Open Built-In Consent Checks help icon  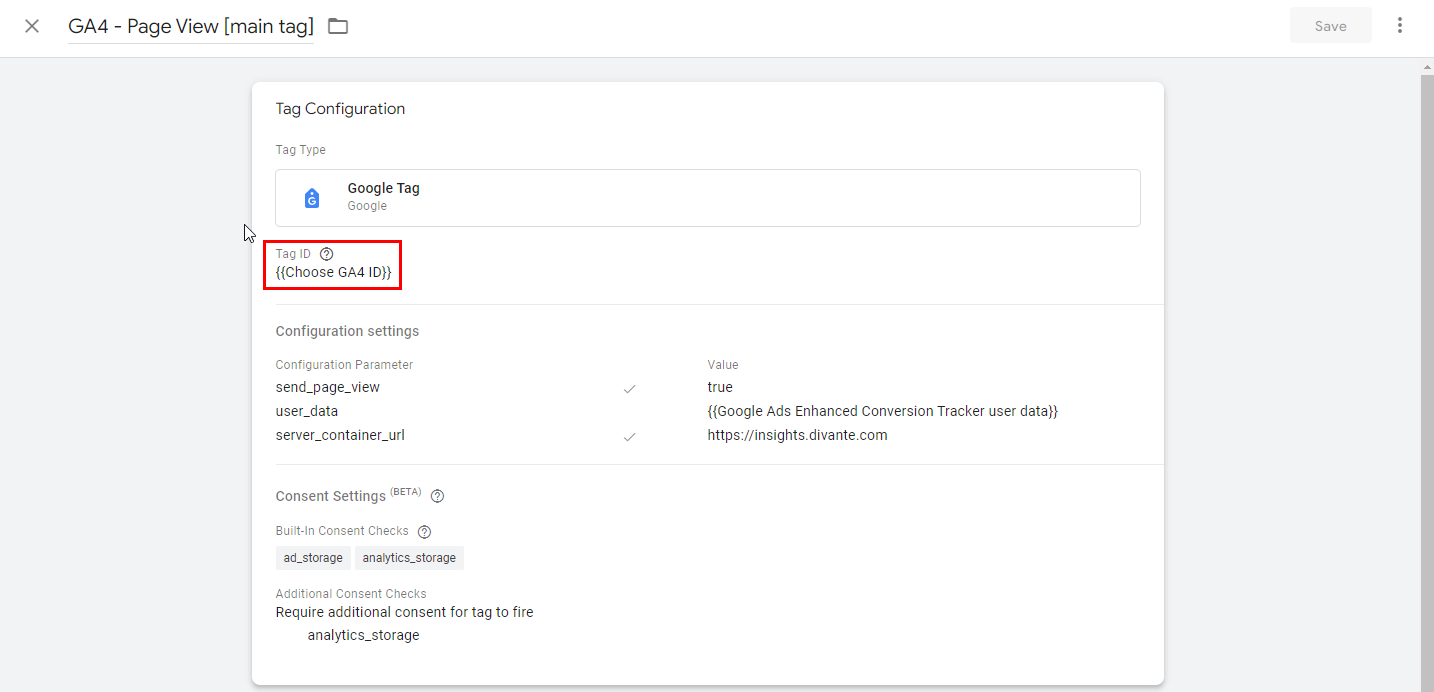(x=424, y=531)
